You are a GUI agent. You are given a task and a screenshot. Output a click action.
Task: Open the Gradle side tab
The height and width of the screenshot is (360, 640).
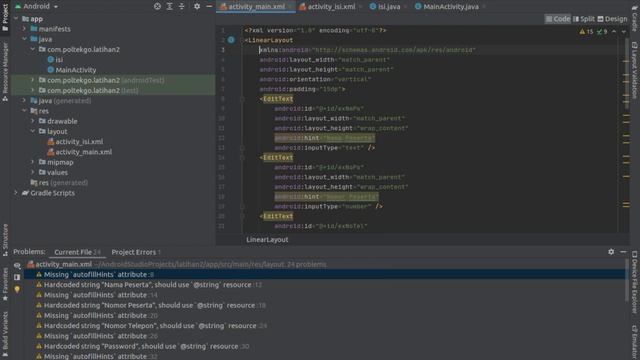[635, 18]
